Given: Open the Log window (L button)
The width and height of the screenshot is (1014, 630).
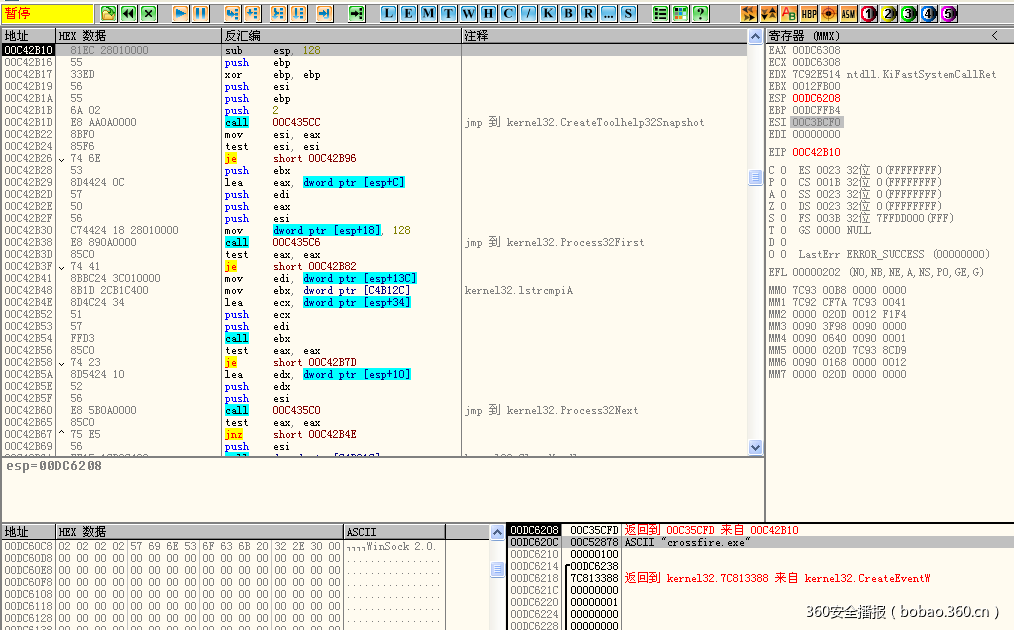Looking at the screenshot, I should pyautogui.click(x=388, y=13).
